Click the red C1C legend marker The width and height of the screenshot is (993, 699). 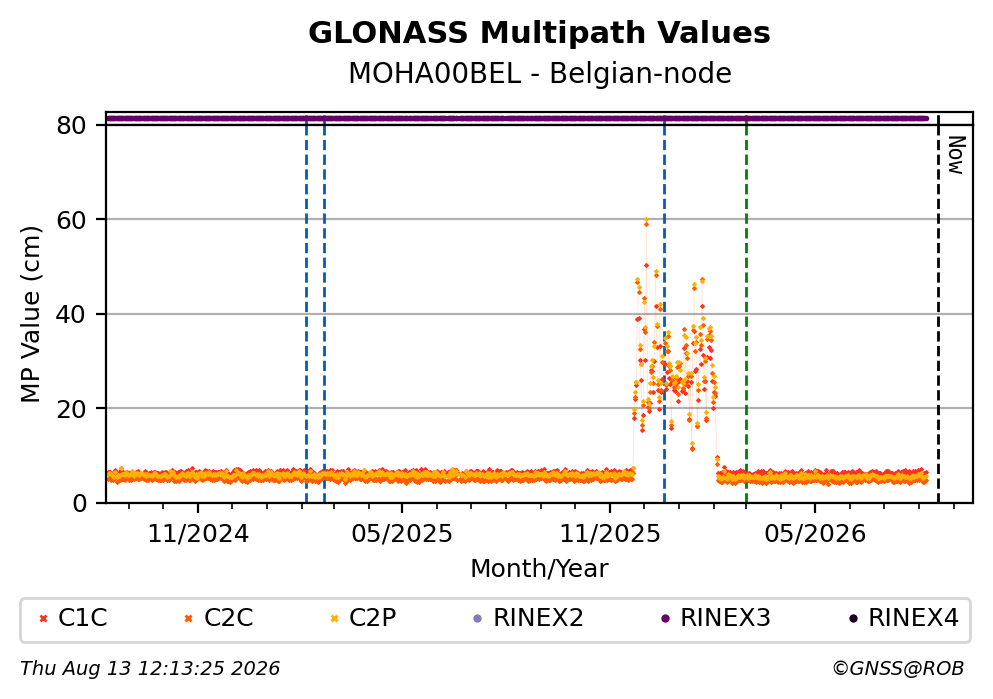[x=43, y=618]
